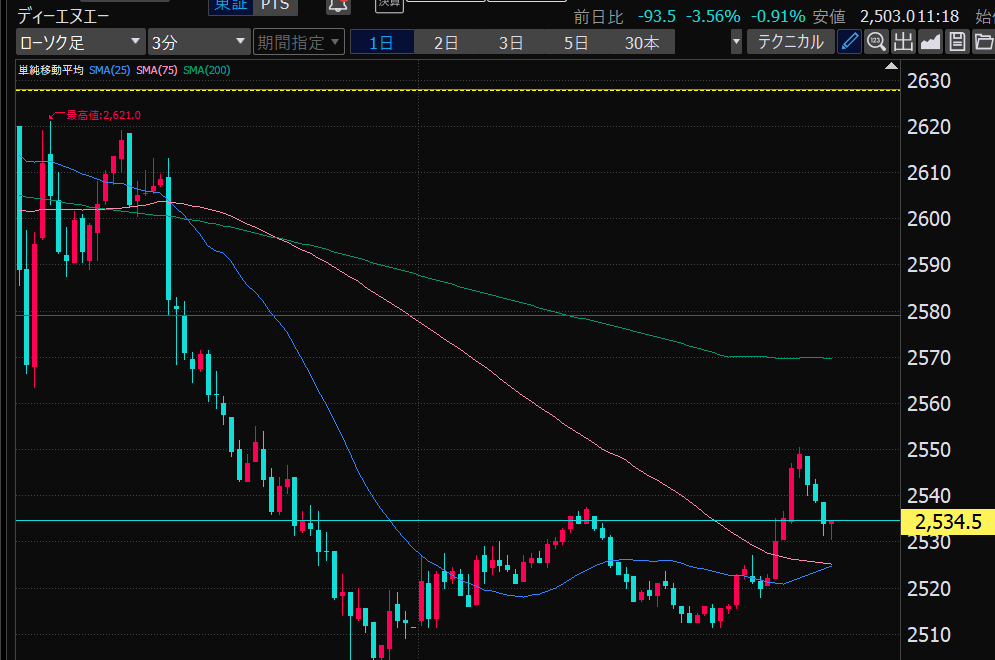Click the magnifier value-search icon
This screenshot has width=995, height=660.
coord(876,42)
